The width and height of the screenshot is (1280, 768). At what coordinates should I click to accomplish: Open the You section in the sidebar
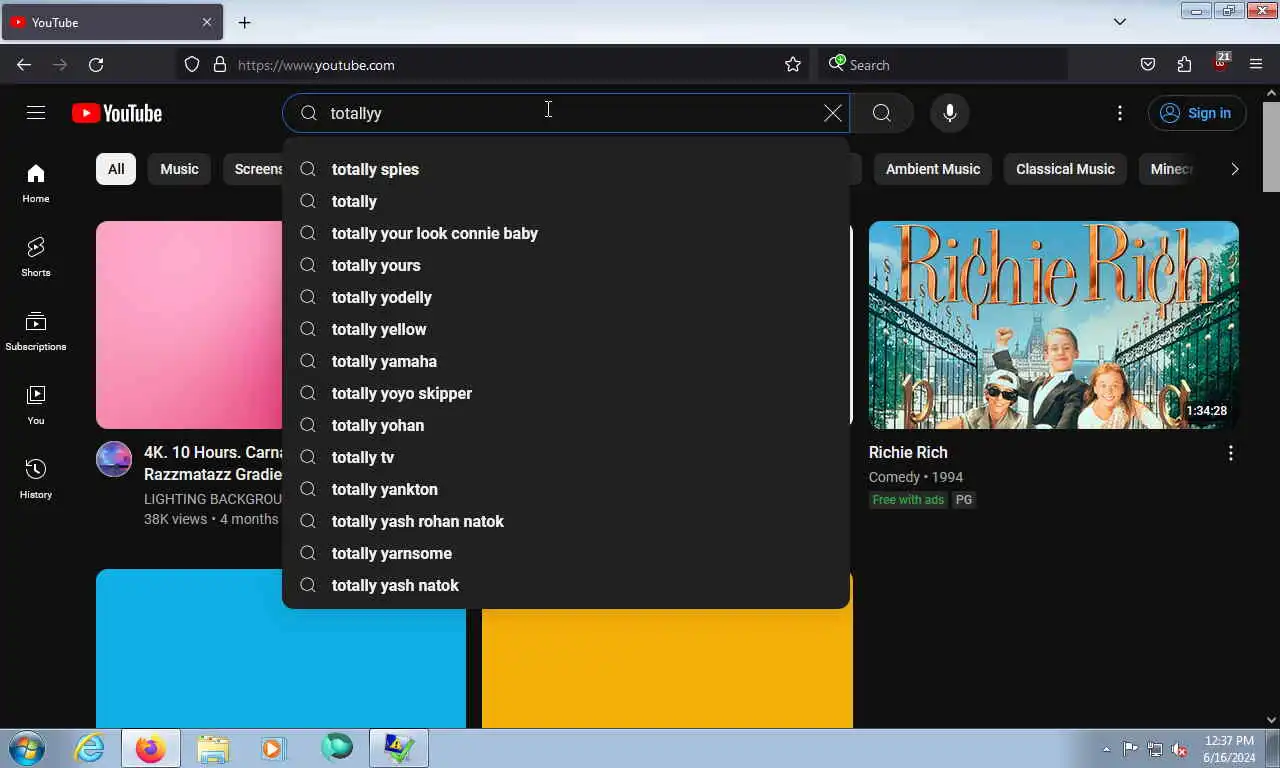36,405
